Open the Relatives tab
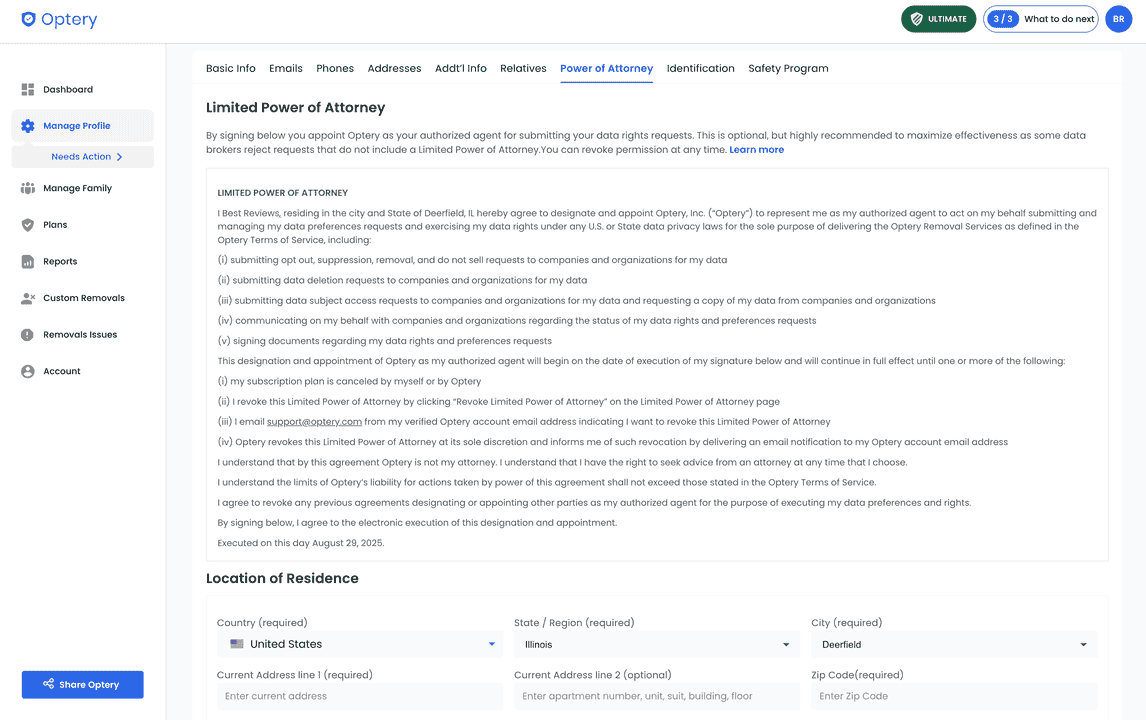The image size is (1146, 720). point(523,69)
